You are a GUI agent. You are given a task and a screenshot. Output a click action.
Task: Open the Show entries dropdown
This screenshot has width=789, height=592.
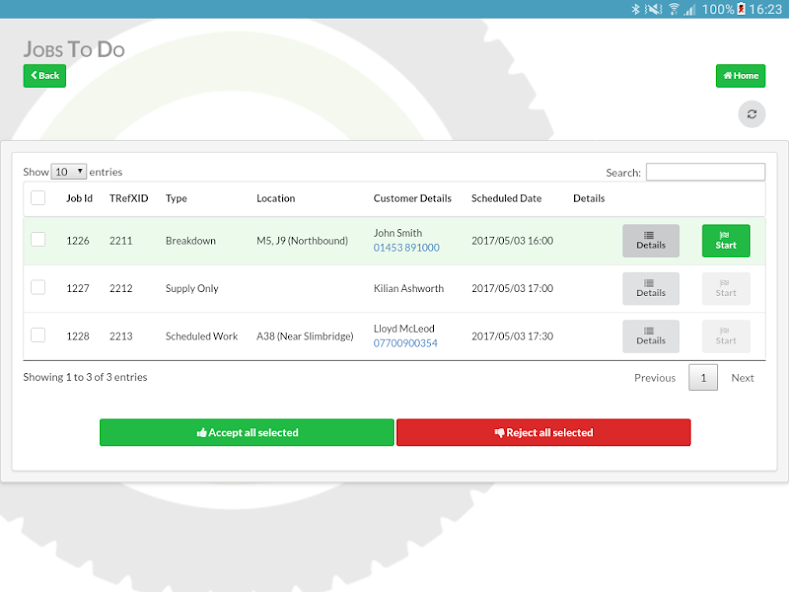click(68, 172)
